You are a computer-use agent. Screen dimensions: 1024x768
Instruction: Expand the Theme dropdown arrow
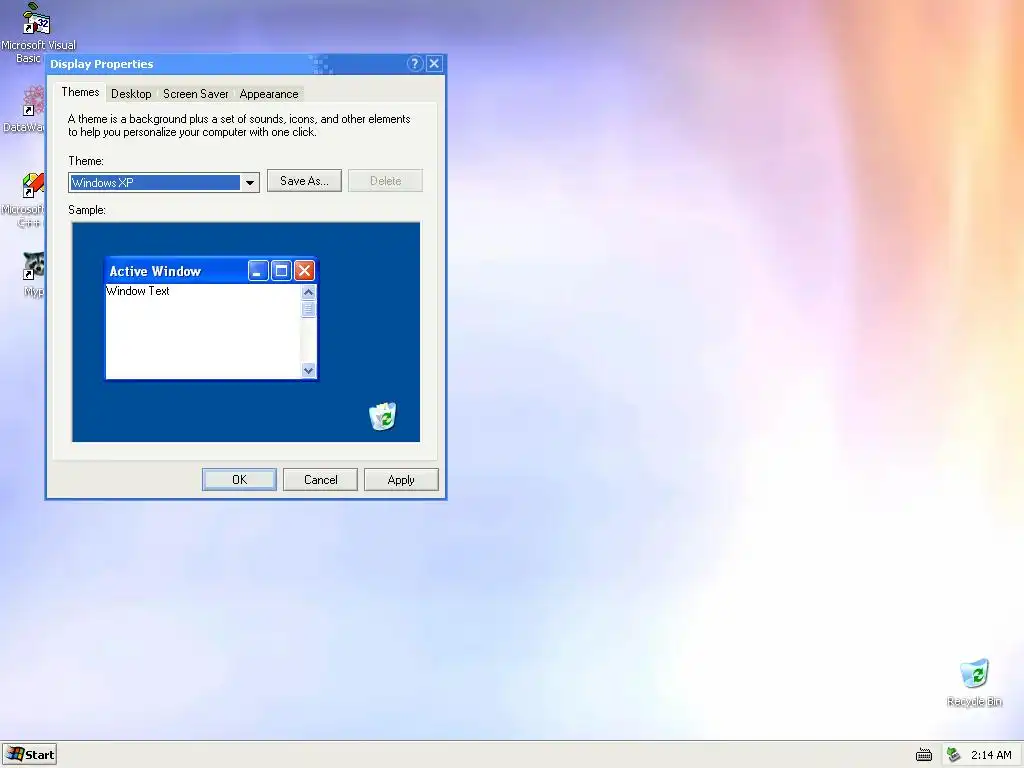point(249,183)
